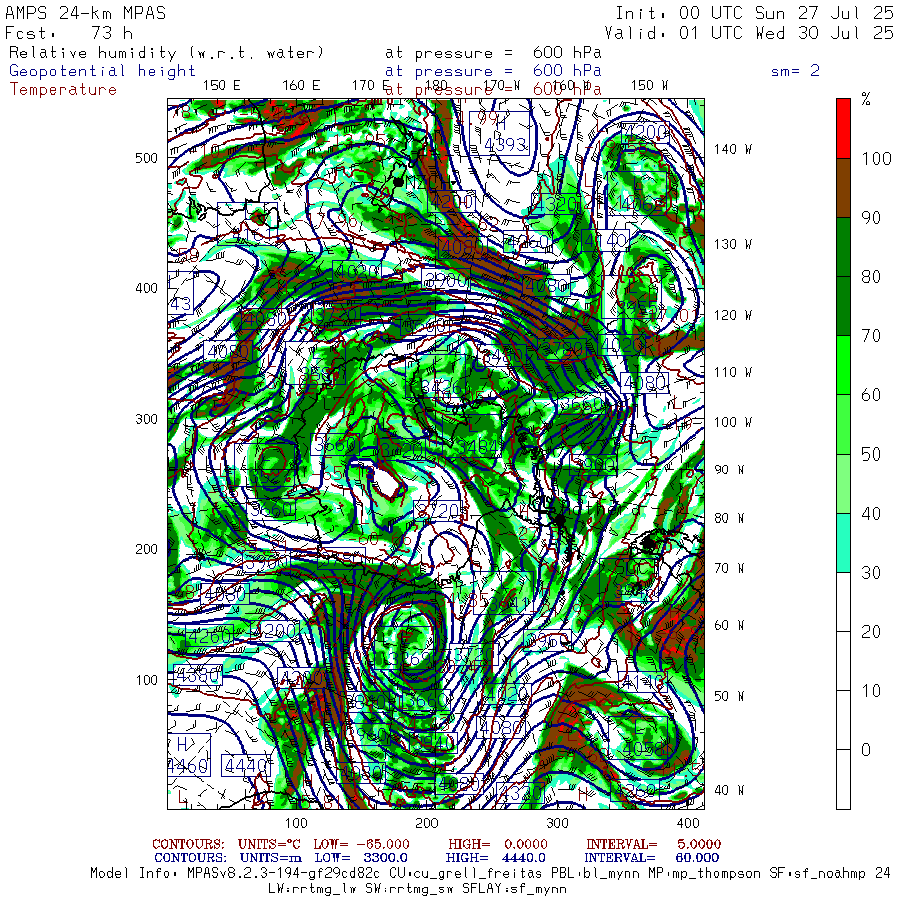Pick the light green 40–50% legend segment
The image size is (900, 900).
point(843,483)
